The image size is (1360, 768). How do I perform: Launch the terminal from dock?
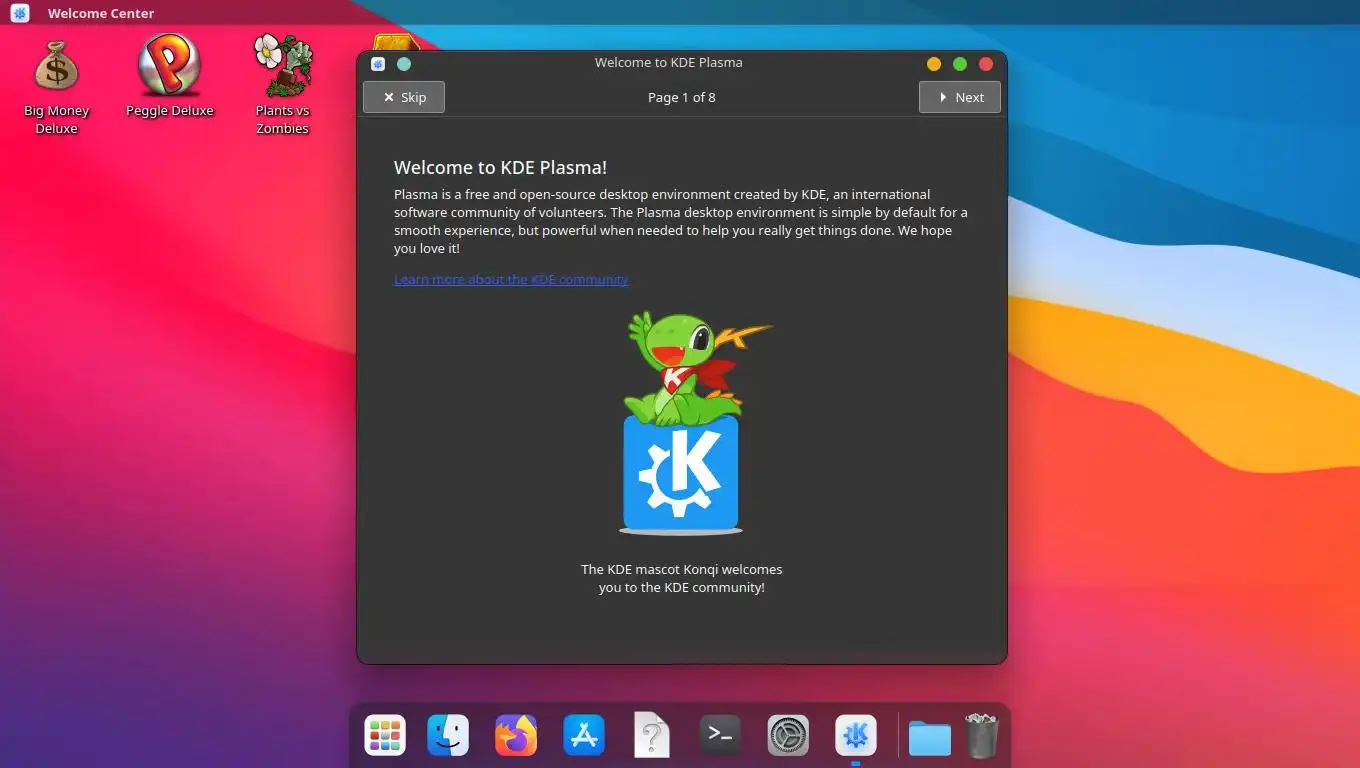[720, 735]
